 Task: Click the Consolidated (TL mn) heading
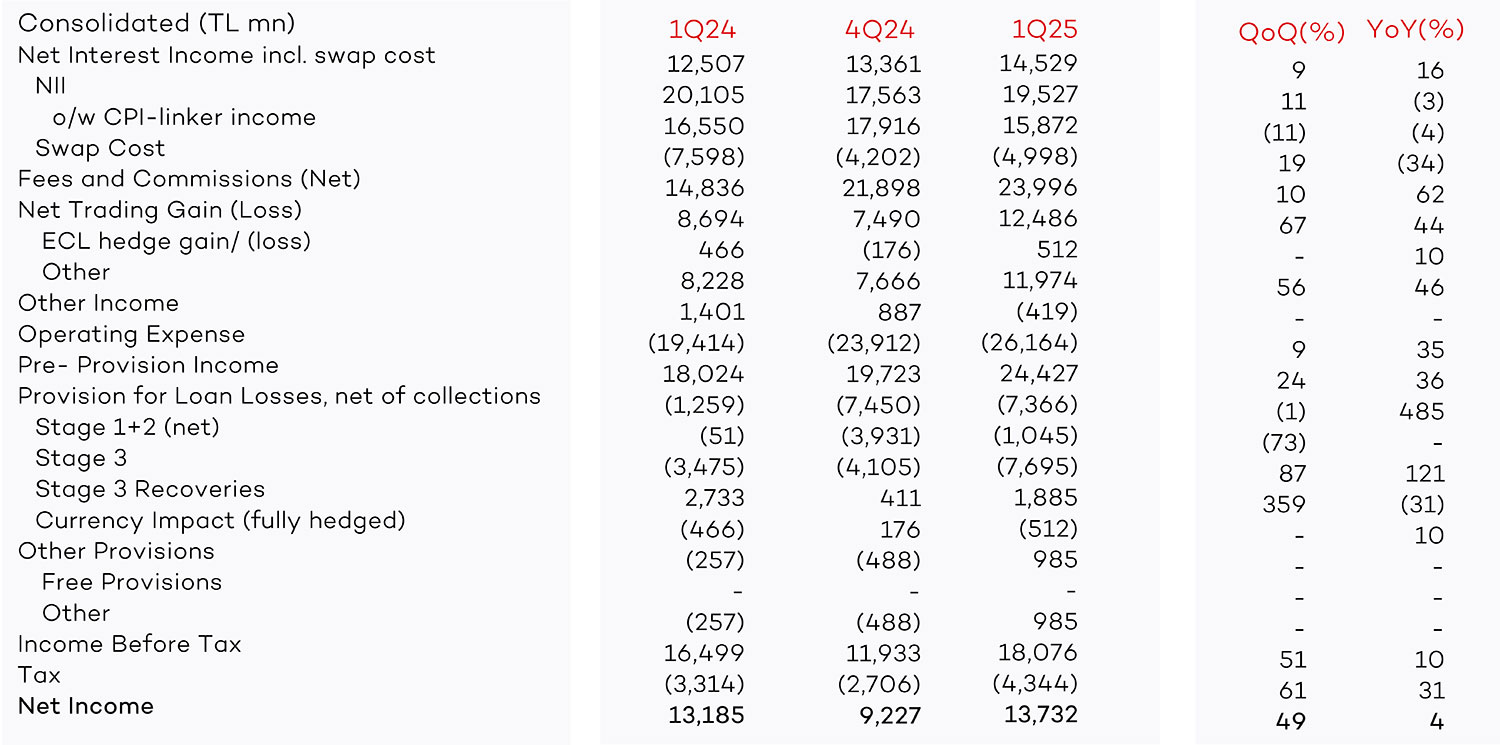157,24
